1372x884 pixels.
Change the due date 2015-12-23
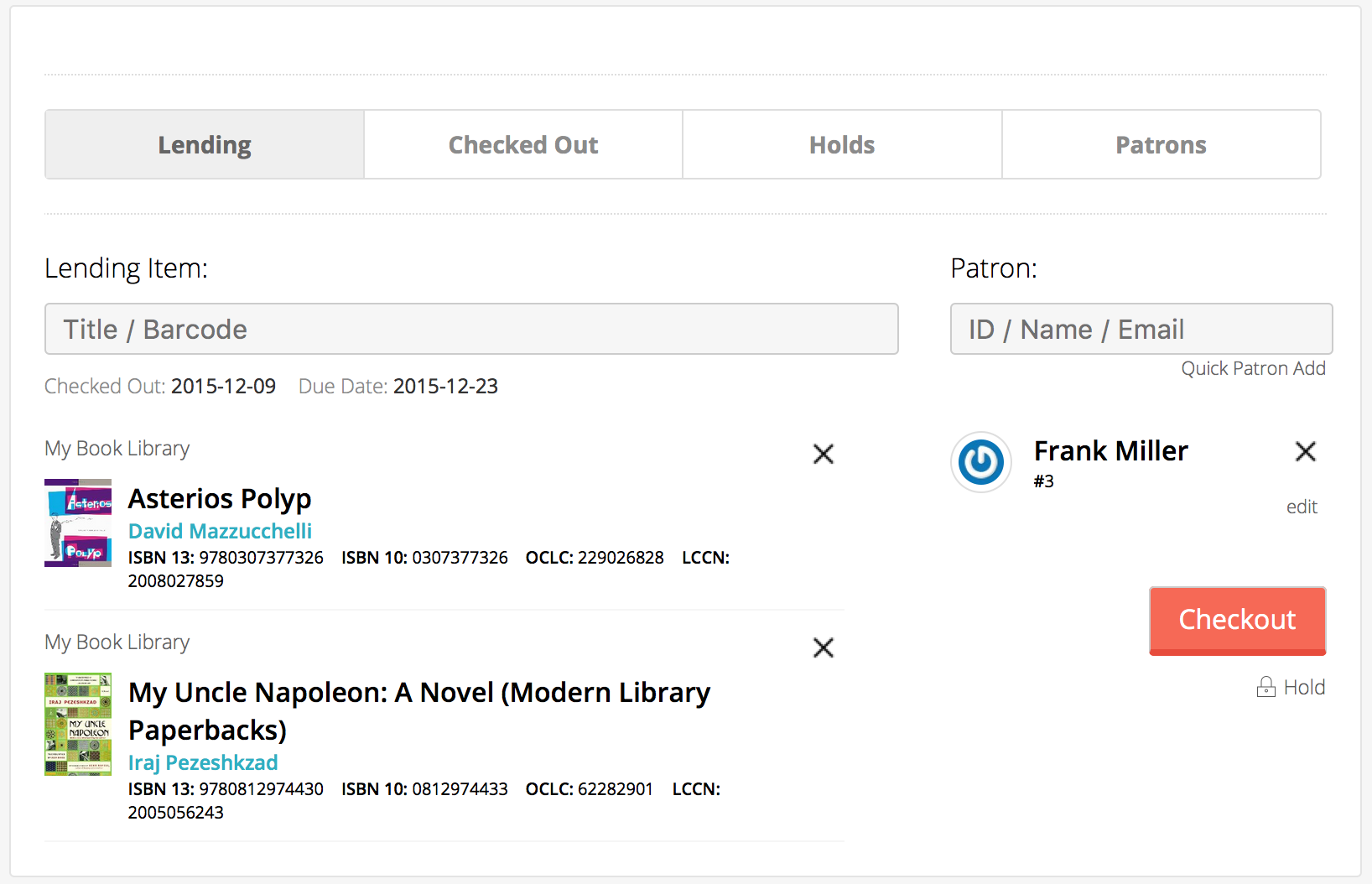click(x=445, y=386)
